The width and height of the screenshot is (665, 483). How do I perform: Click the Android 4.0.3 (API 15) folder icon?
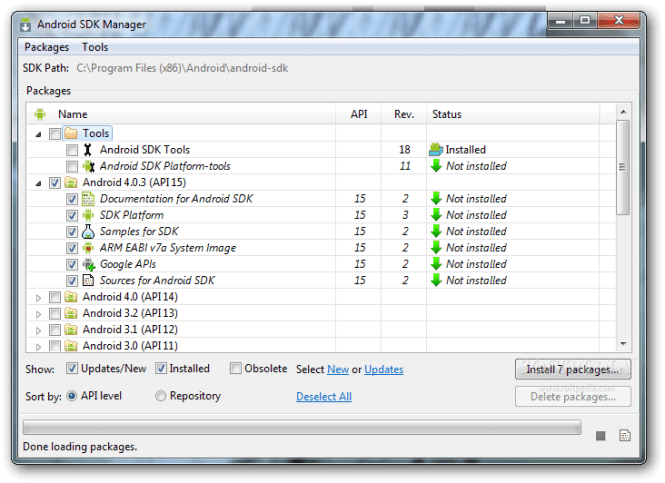(71, 183)
